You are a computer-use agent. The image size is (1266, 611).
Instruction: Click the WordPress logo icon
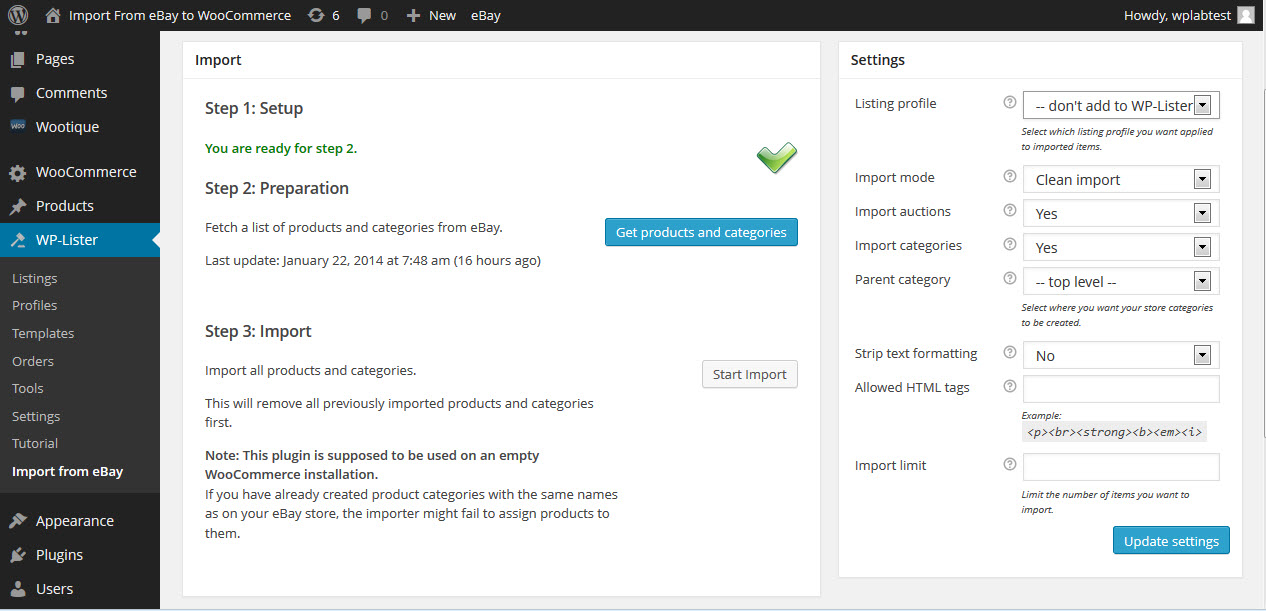click(x=18, y=15)
